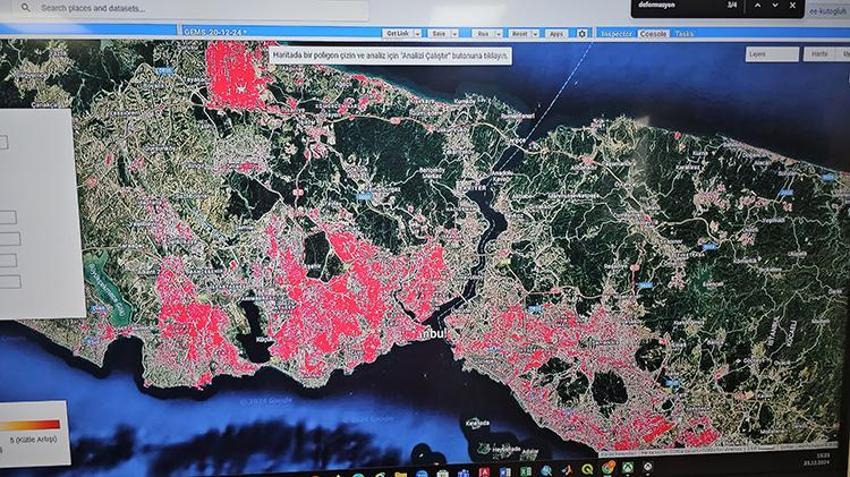Screen dimensions: 850x477
Task: Open Word from the taskbar
Action: [x=505, y=472]
